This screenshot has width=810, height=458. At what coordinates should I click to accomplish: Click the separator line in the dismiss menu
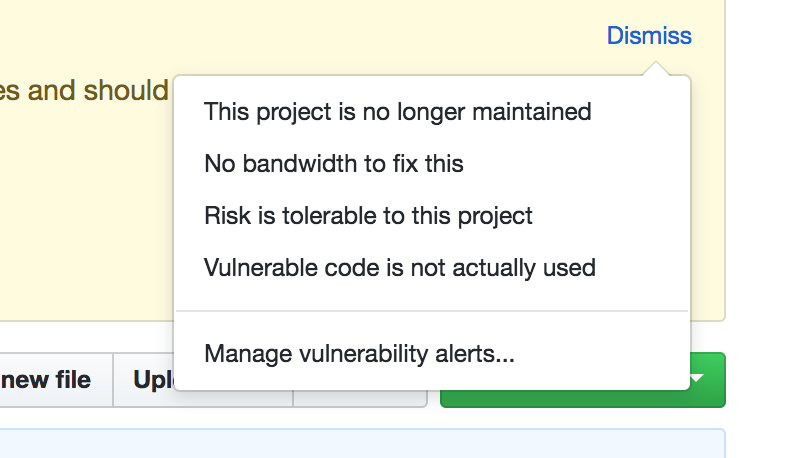coord(432,311)
